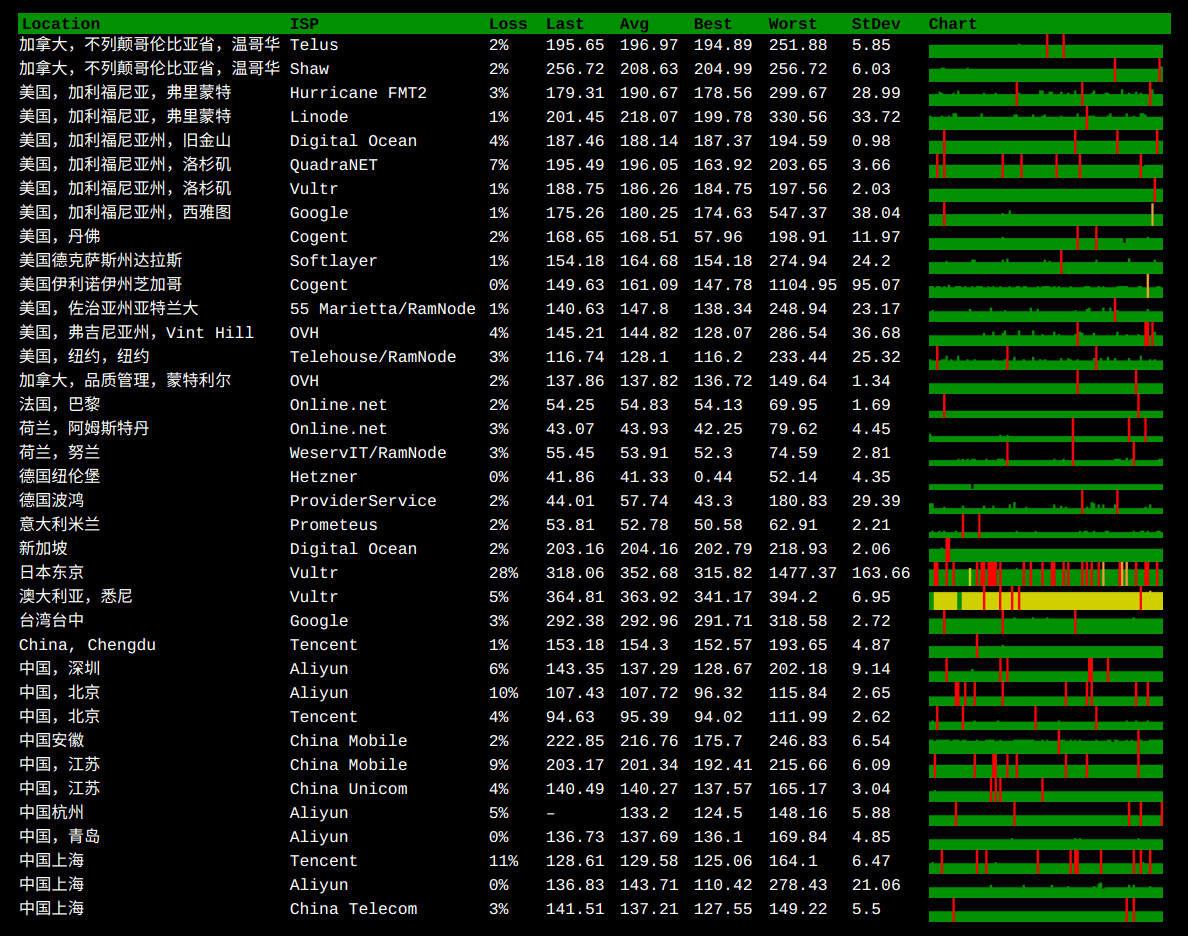Select the 法国，巴黎 location
Image resolution: width=1188 pixels, height=936 pixels.
click(x=59, y=405)
